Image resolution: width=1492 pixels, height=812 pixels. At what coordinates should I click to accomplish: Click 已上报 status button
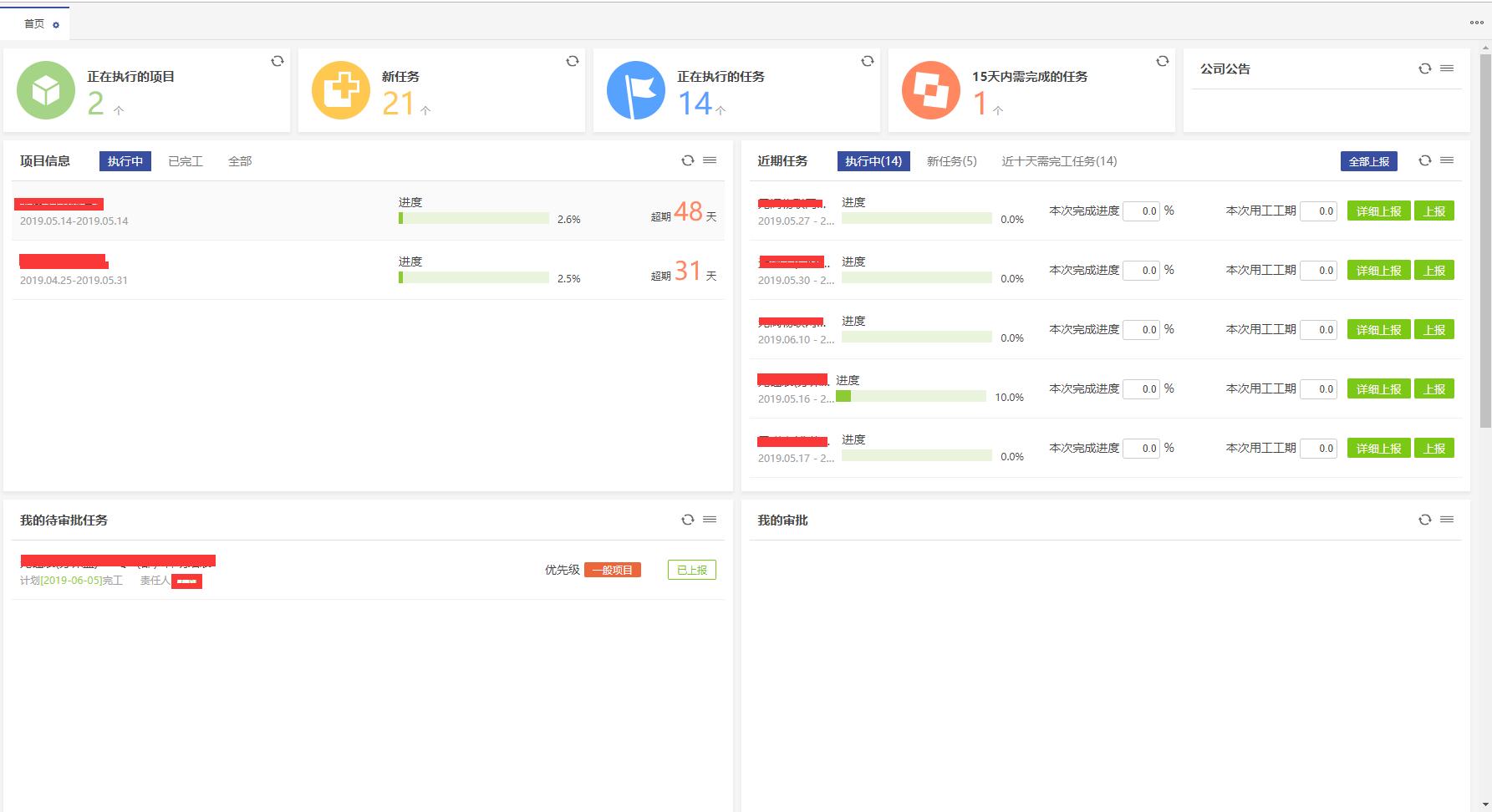[691, 570]
